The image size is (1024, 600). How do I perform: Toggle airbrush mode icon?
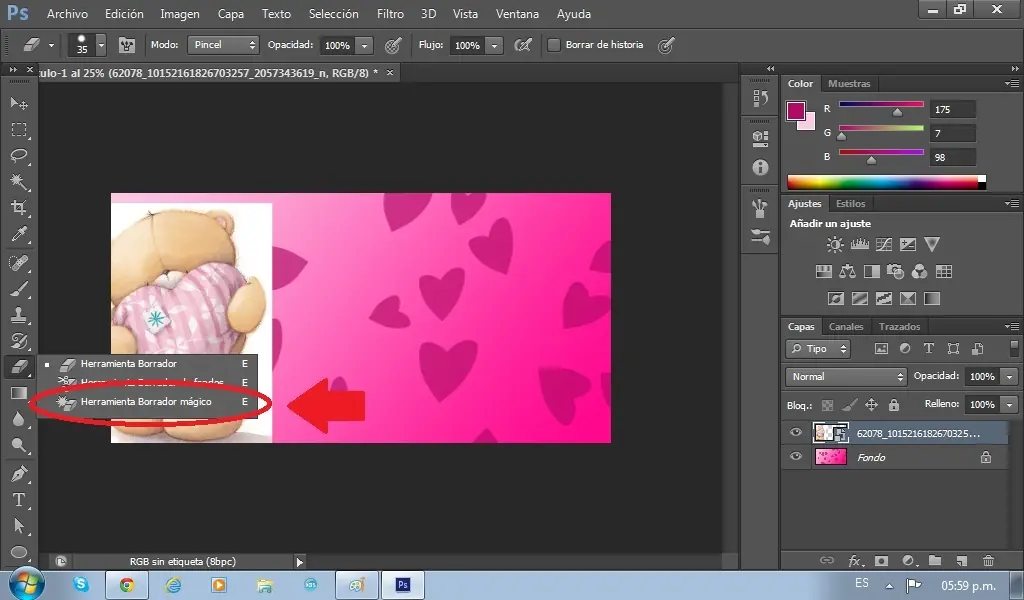522,45
